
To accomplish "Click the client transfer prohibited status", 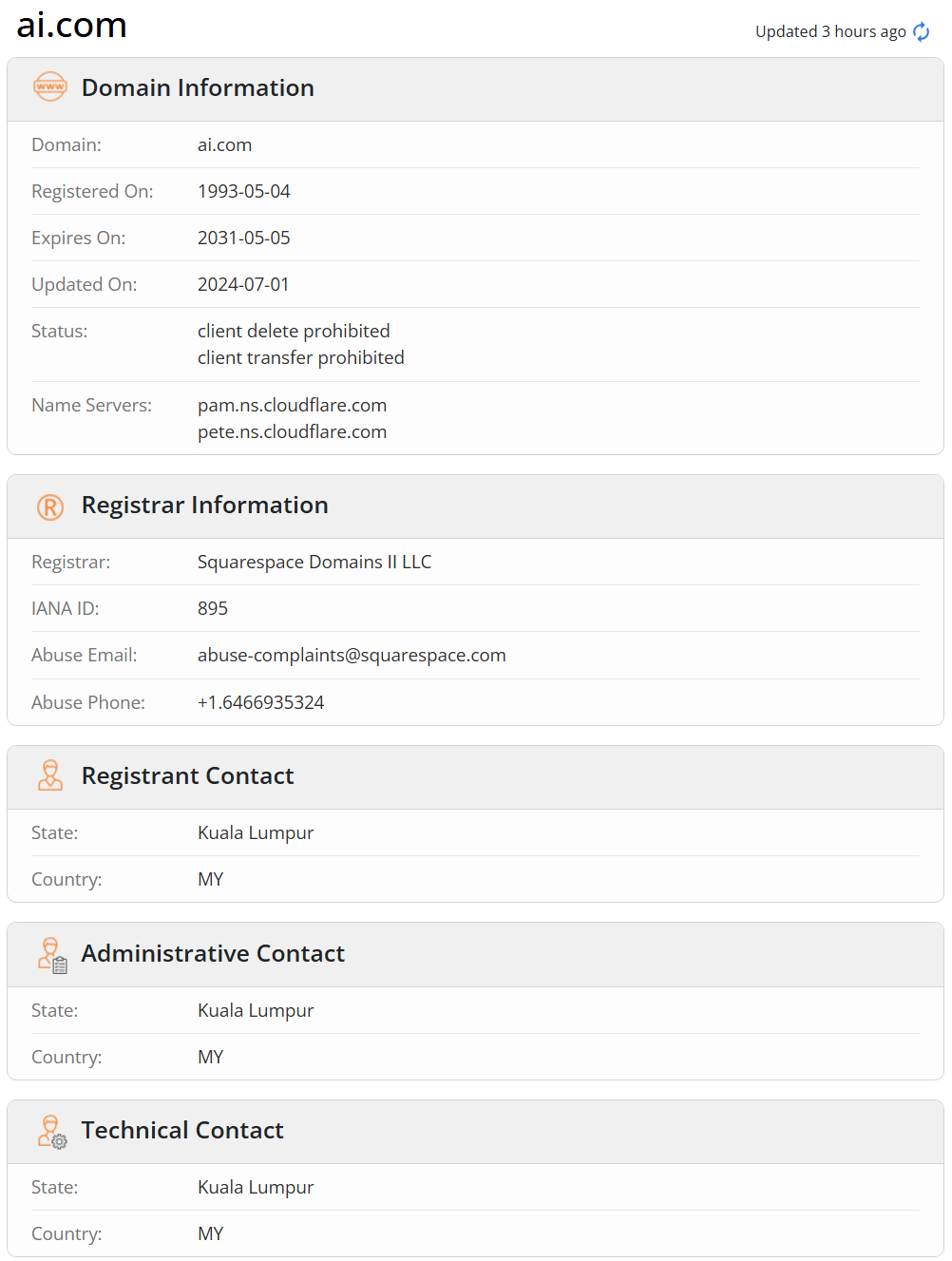I will (300, 358).
